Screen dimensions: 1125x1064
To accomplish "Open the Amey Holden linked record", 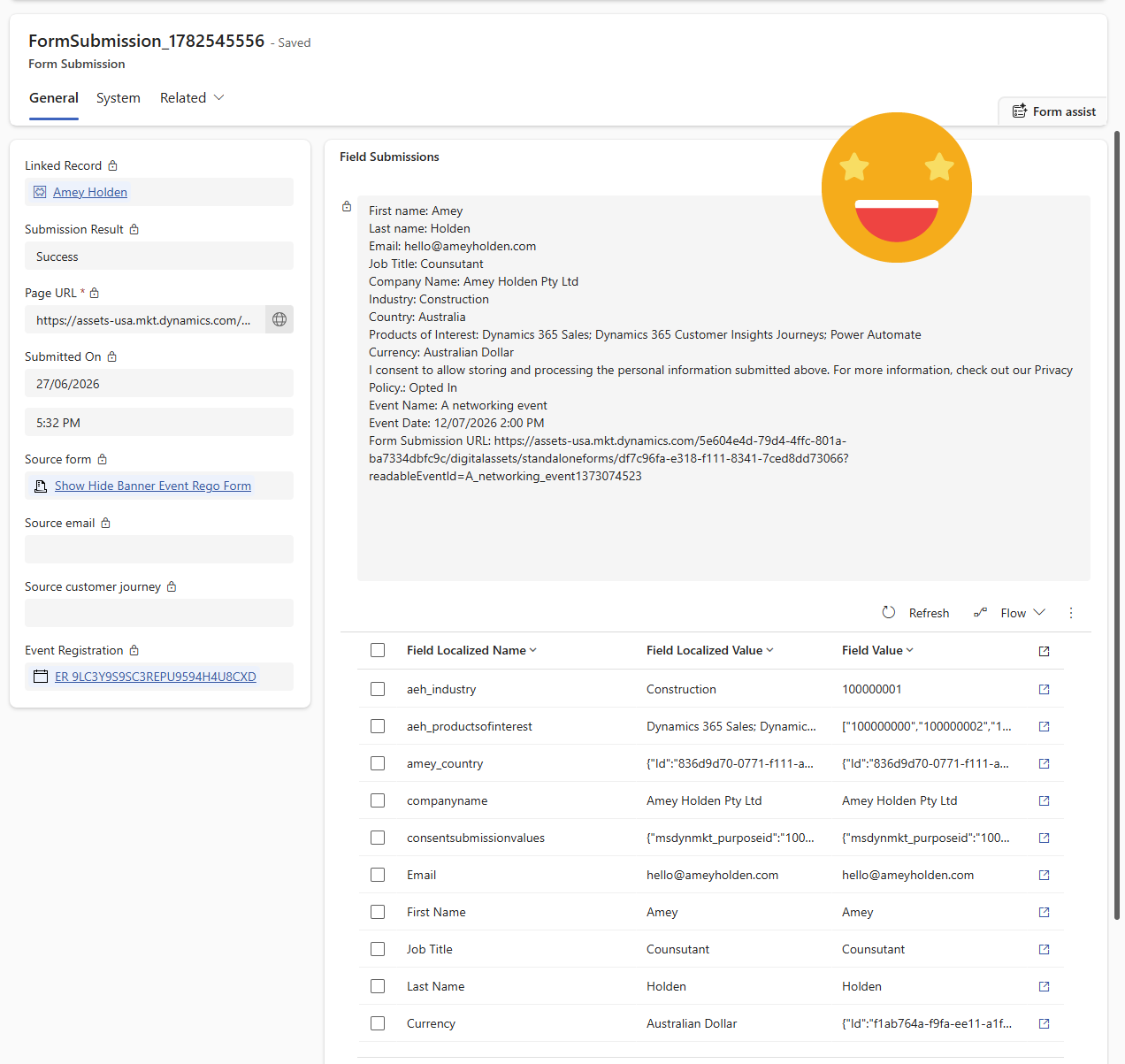I will tap(90, 192).
